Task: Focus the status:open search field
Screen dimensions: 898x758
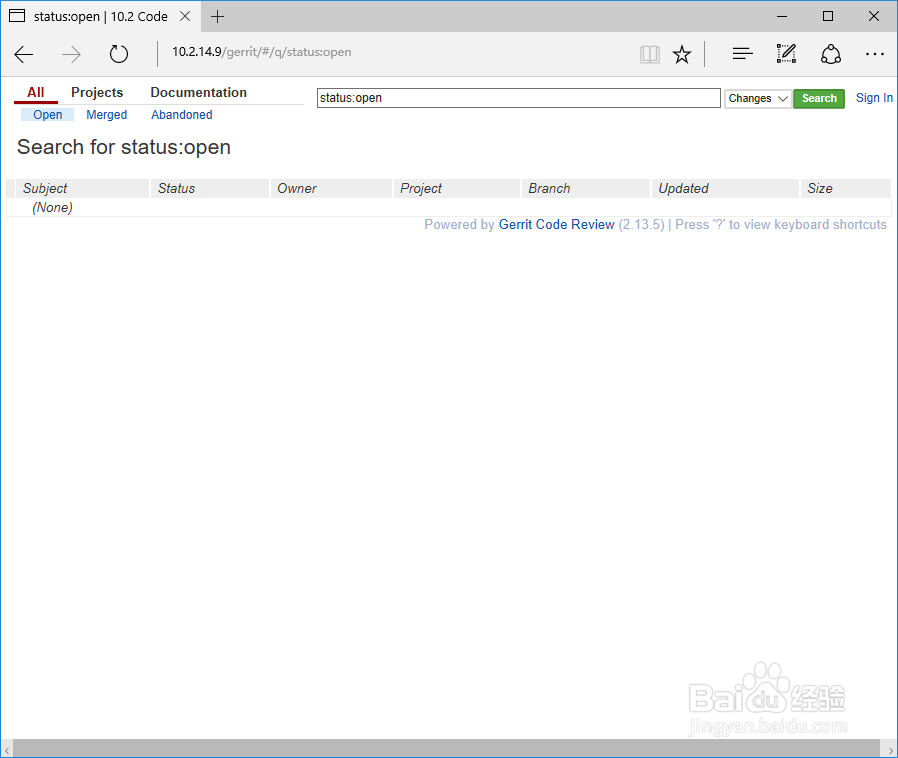Action: (x=519, y=98)
